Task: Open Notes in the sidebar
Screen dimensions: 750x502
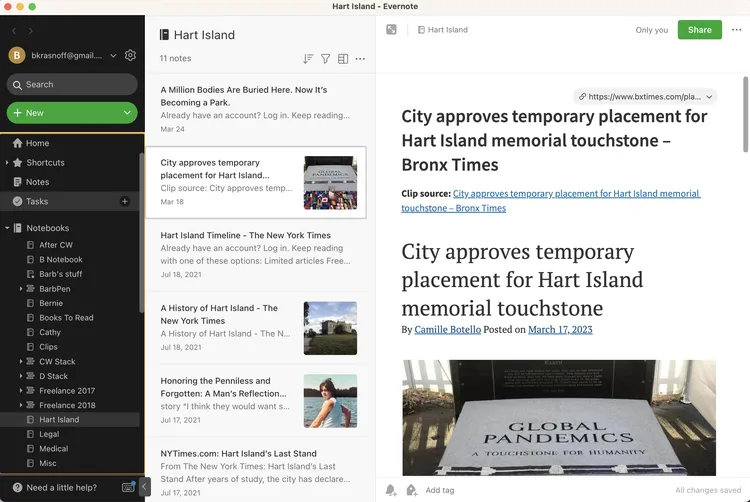Action: (37, 182)
